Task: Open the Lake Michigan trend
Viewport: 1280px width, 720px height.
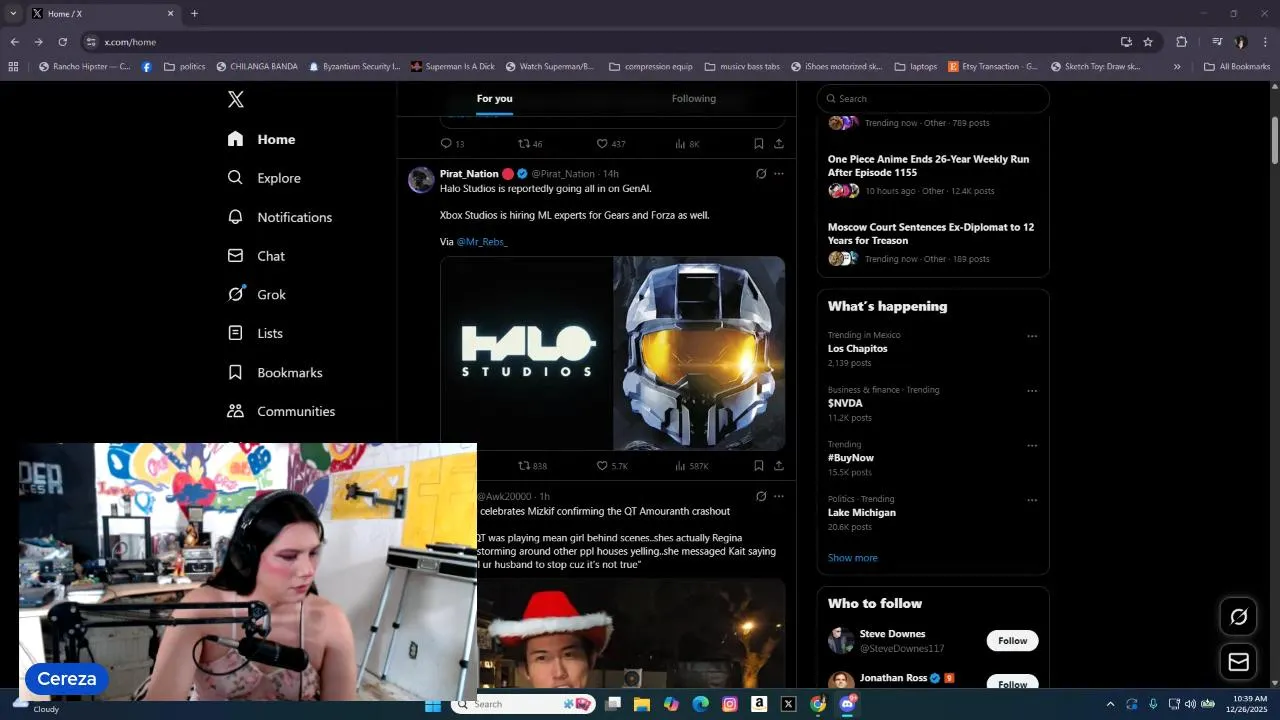Action: [x=862, y=513]
